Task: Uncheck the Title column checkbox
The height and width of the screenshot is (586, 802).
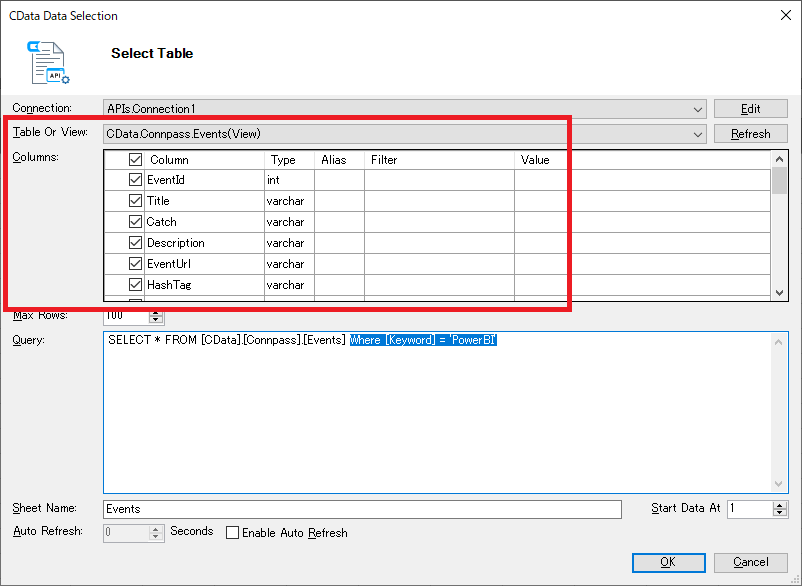Action: (135, 200)
